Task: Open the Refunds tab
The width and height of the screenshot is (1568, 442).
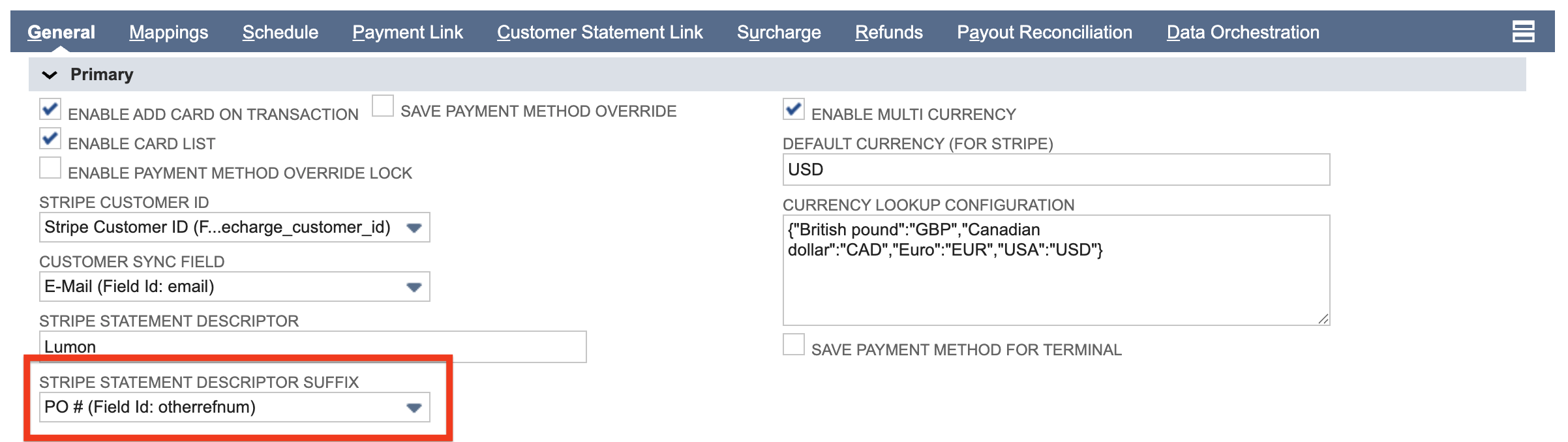Action: (890, 32)
